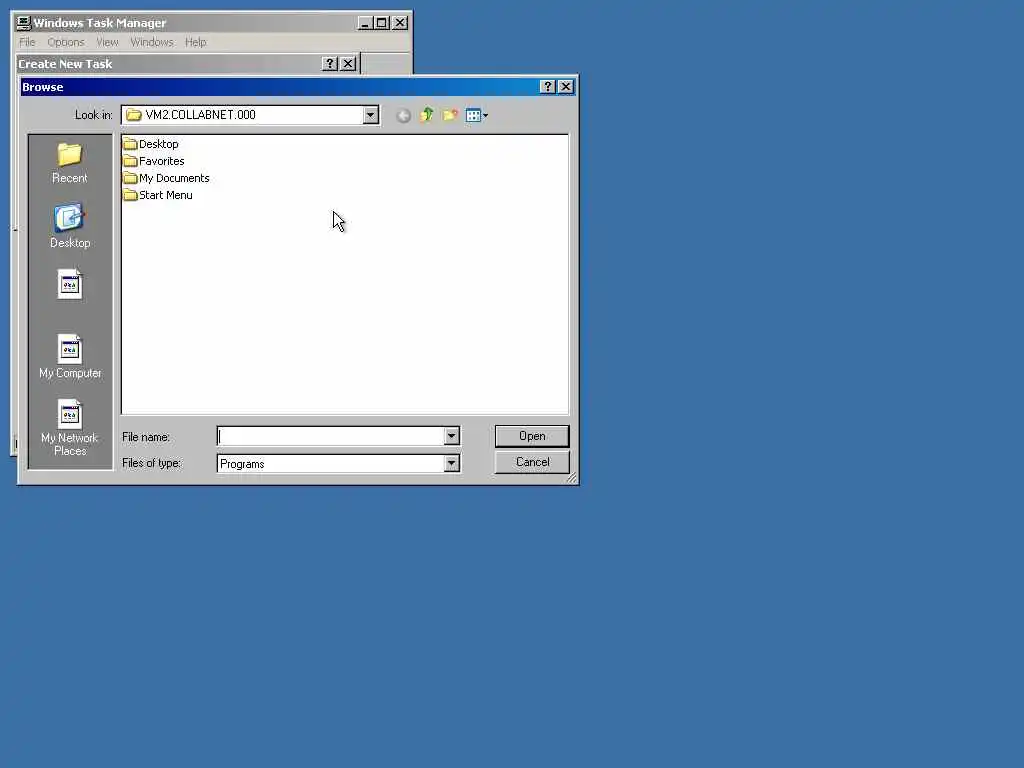Open the File menu in Task Manager
The image size is (1024, 768).
(27, 42)
